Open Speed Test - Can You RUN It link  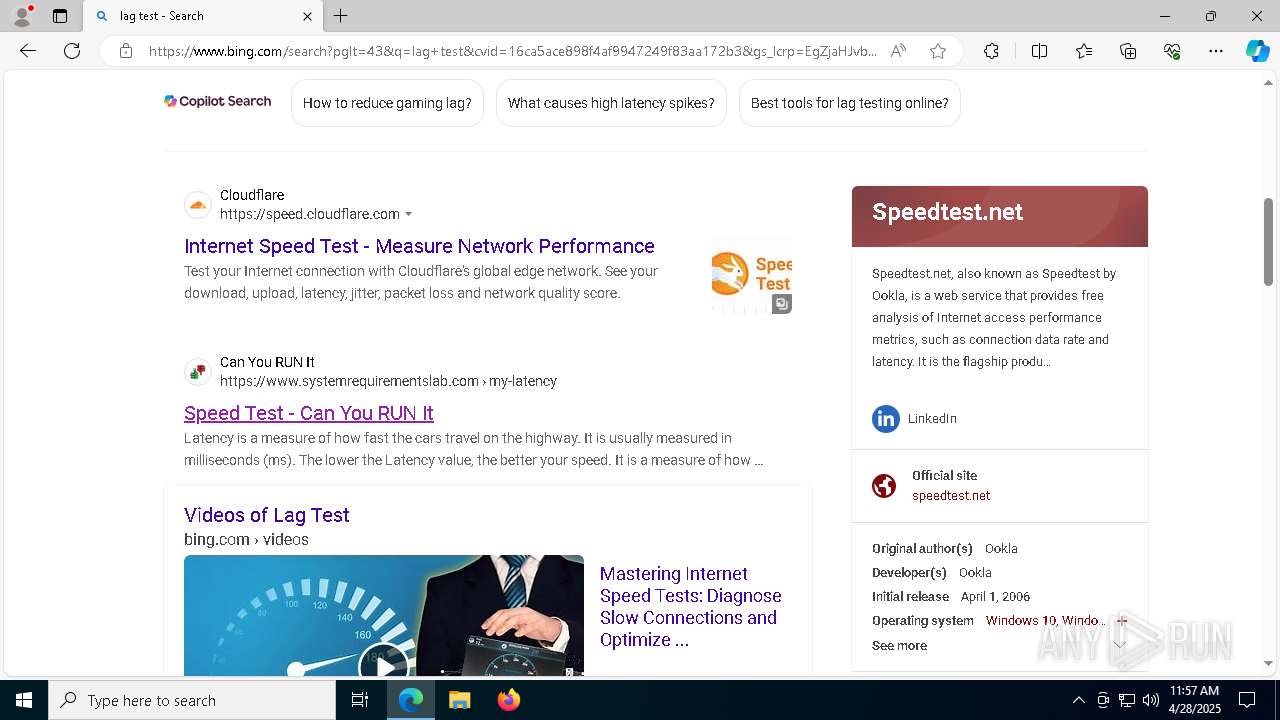pos(309,413)
